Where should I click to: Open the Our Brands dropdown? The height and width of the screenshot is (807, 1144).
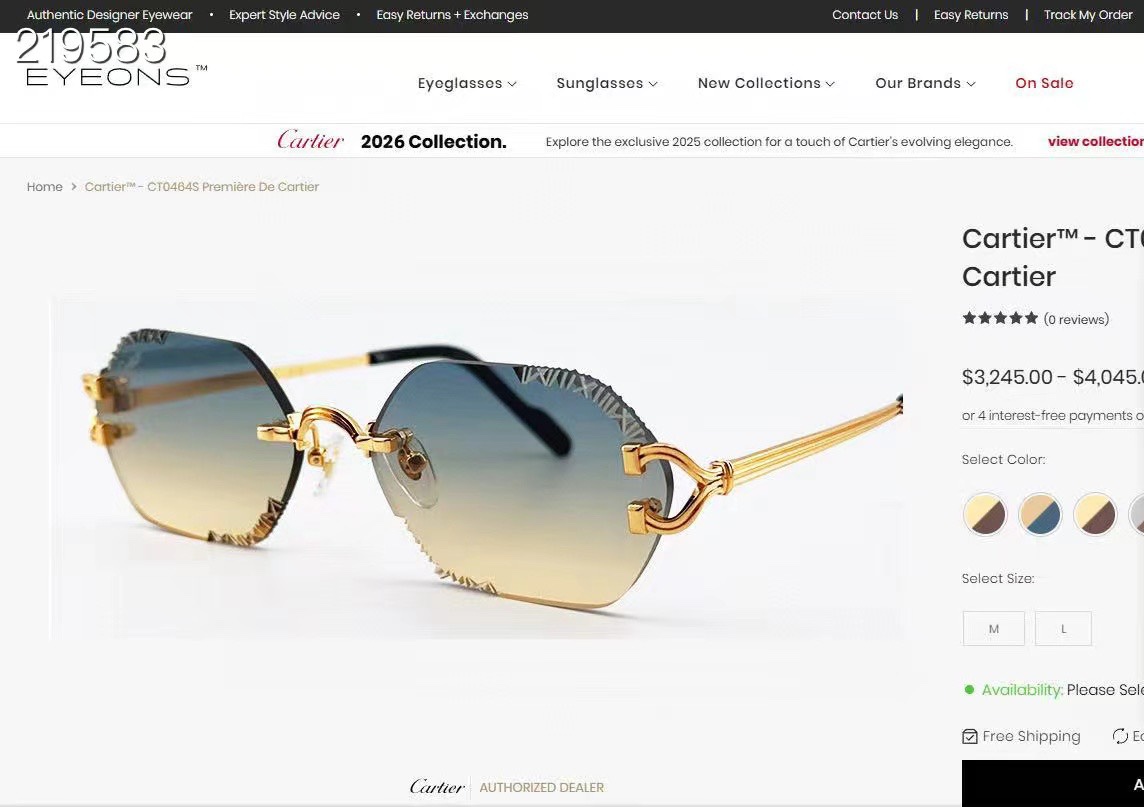coord(925,83)
